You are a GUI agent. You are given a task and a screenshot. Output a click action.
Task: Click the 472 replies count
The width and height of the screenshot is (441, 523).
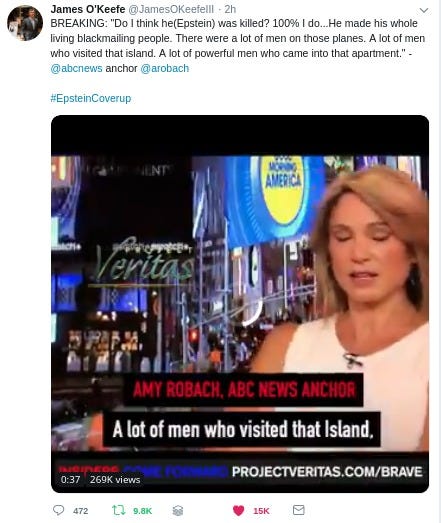[x=80, y=511]
